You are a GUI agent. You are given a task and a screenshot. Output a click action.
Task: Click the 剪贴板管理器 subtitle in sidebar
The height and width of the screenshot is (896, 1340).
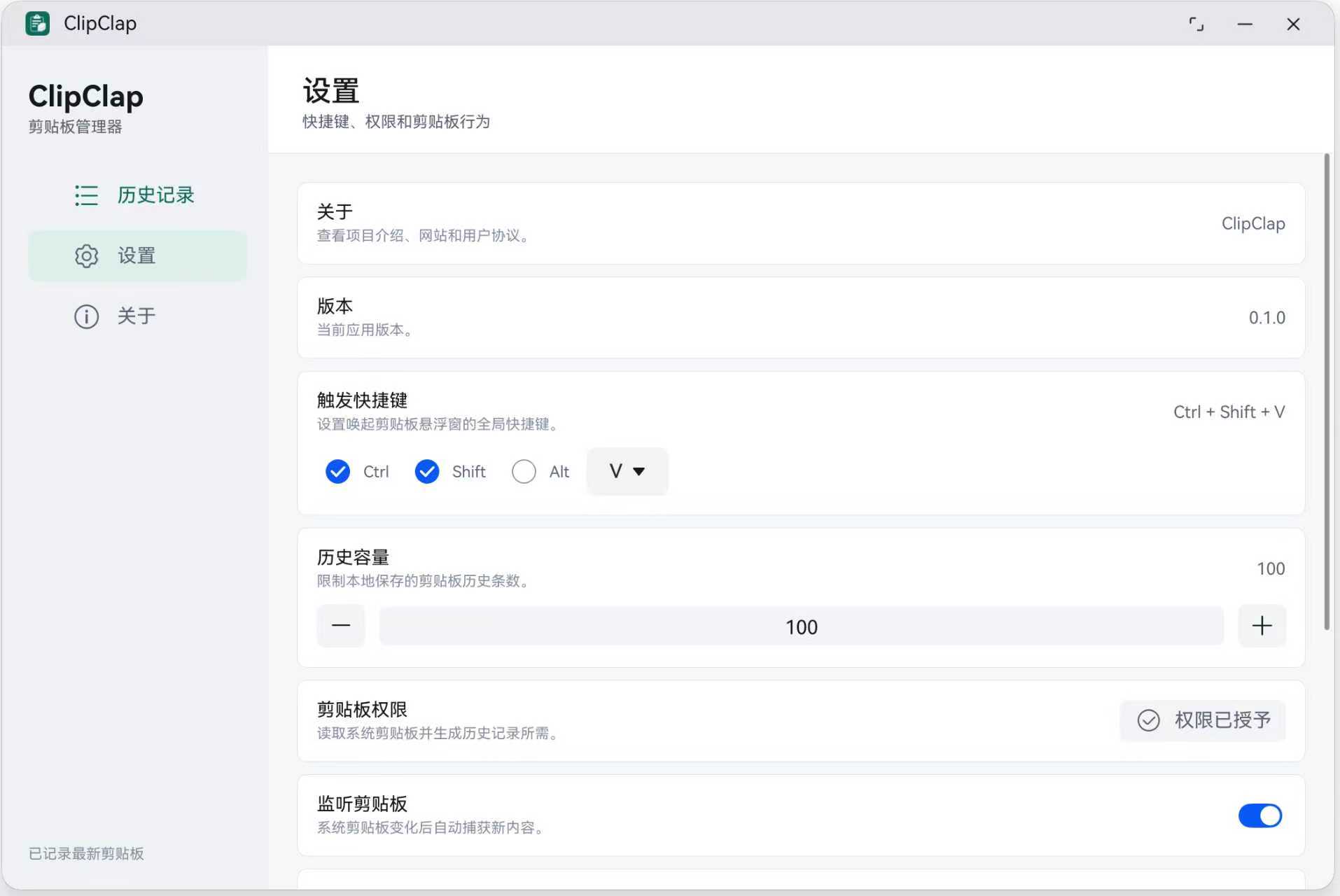point(75,127)
